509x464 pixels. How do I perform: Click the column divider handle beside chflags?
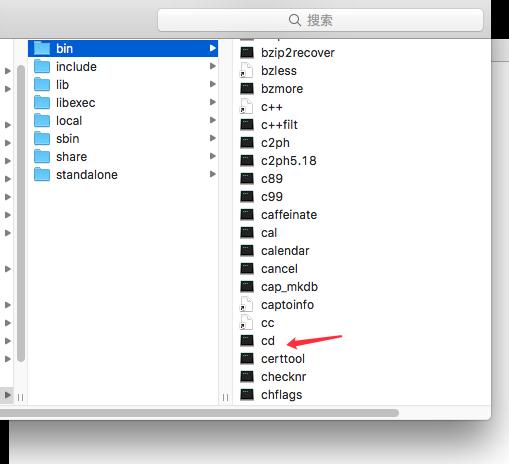coord(225,397)
